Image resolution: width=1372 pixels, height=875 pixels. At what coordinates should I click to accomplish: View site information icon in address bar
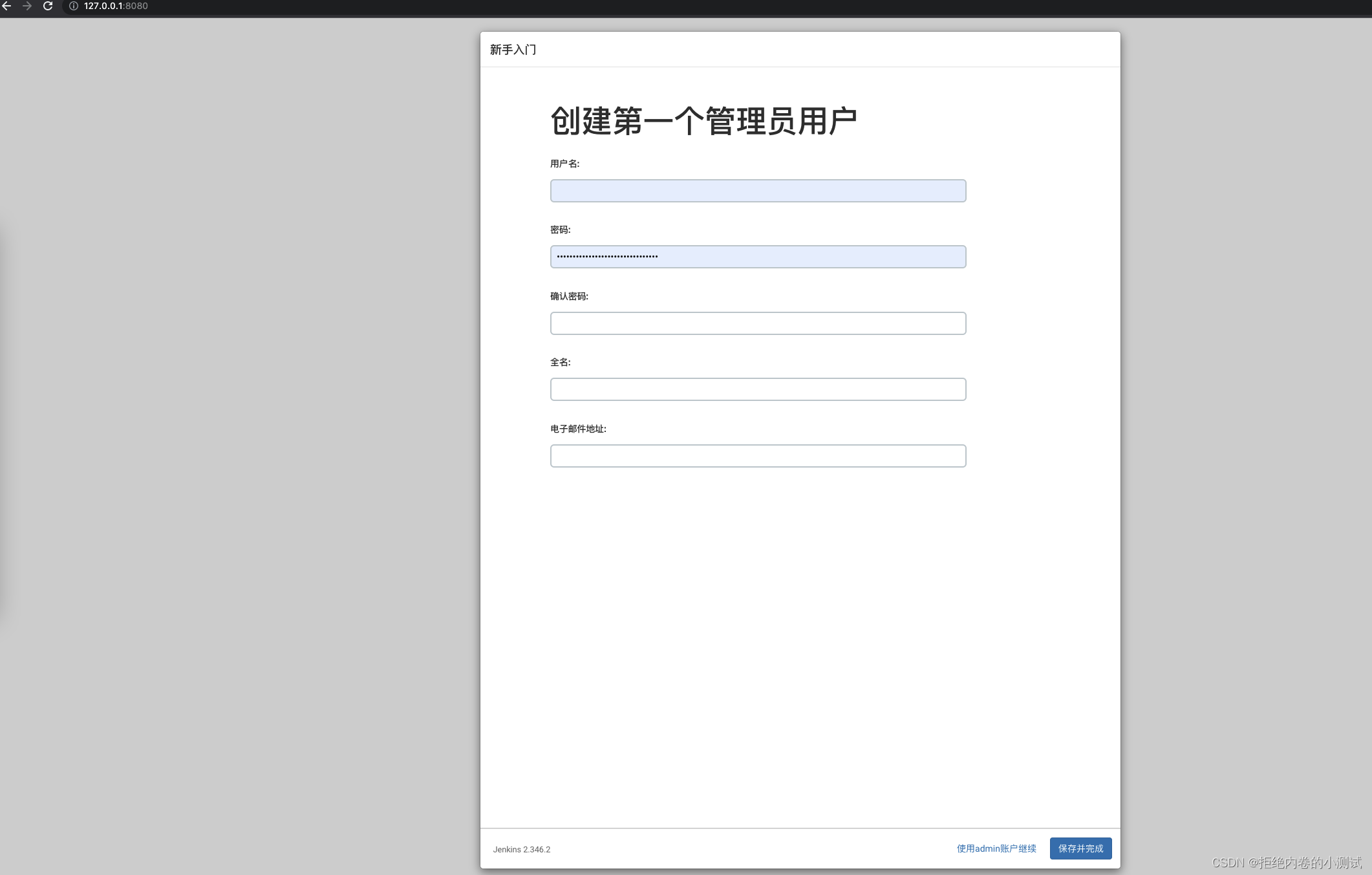tap(74, 6)
